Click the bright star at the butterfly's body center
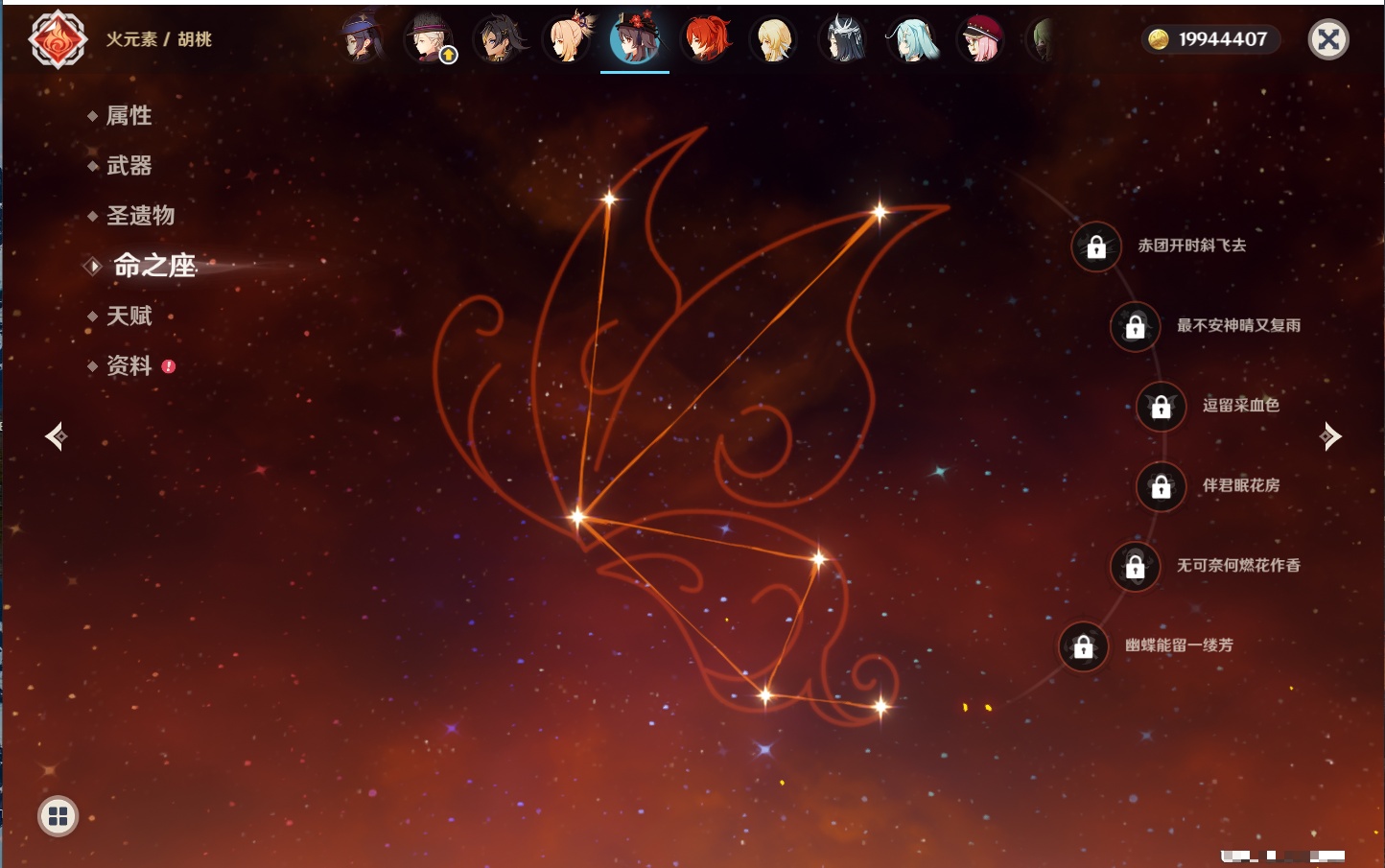The width and height of the screenshot is (1385, 868). pyautogui.click(x=576, y=517)
